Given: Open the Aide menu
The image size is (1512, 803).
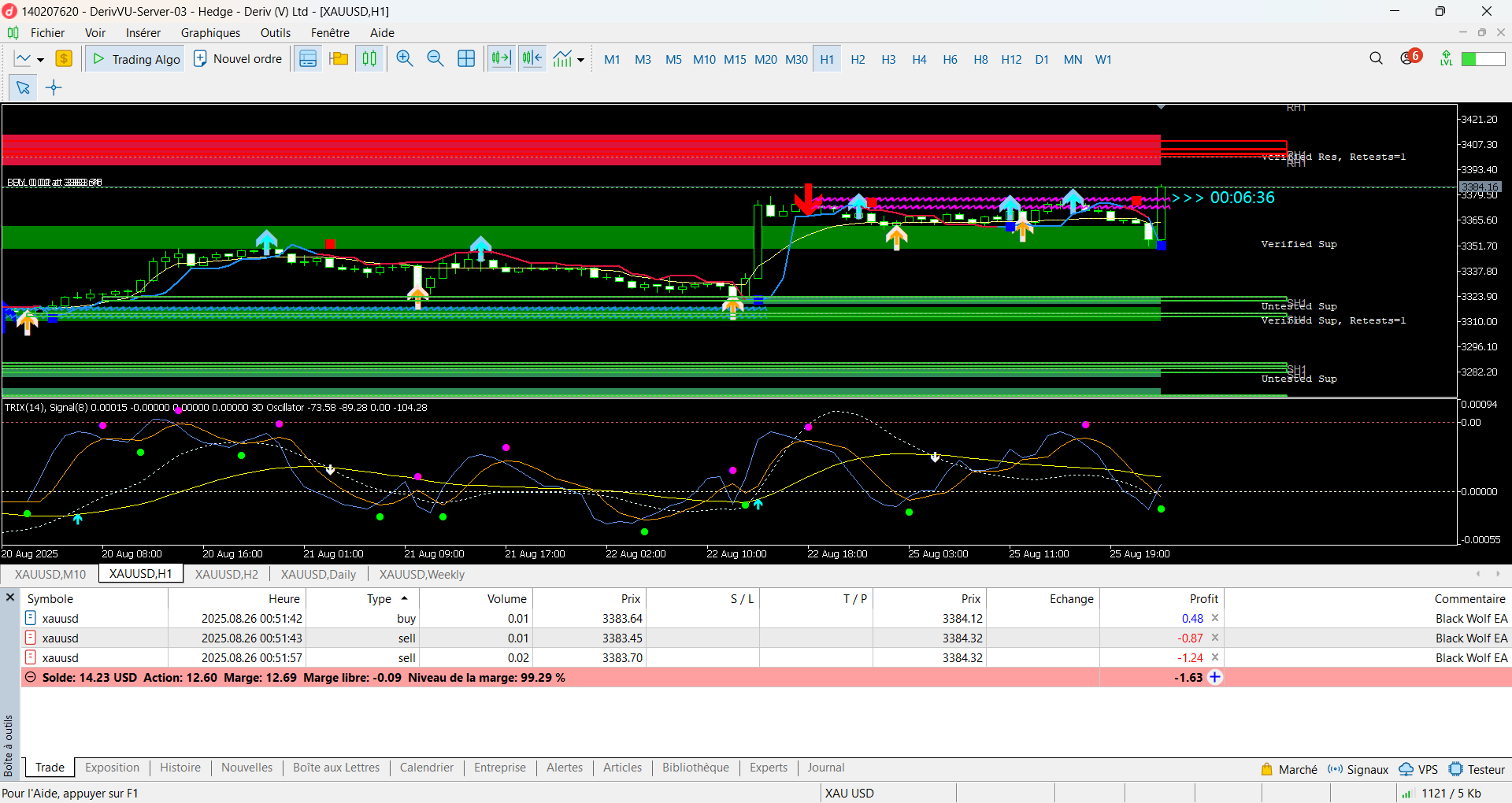Looking at the screenshot, I should 382,33.
